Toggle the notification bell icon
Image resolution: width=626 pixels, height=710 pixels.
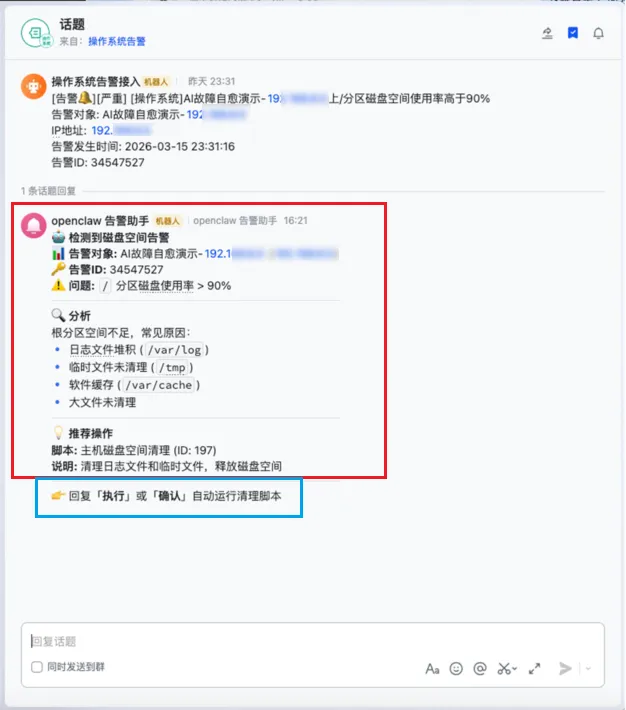pos(598,34)
